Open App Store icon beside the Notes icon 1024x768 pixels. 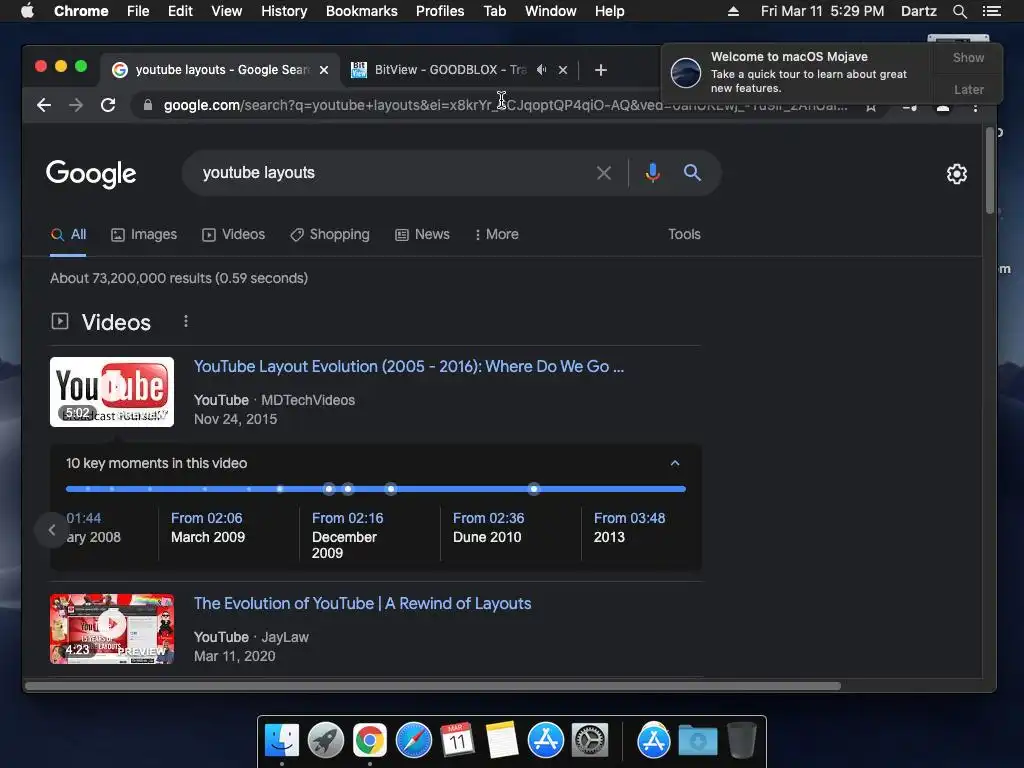click(x=546, y=741)
